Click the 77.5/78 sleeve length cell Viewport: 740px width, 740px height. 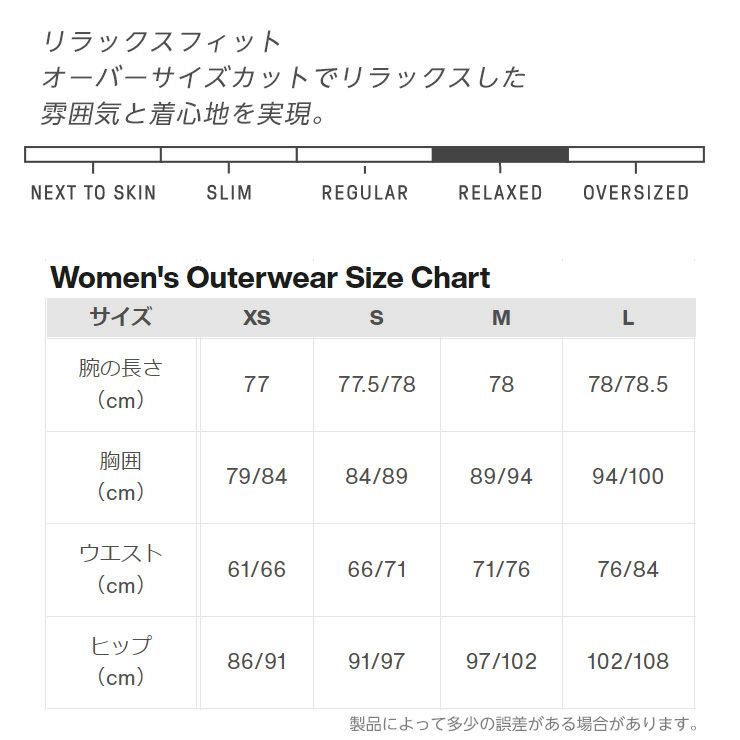click(x=376, y=385)
